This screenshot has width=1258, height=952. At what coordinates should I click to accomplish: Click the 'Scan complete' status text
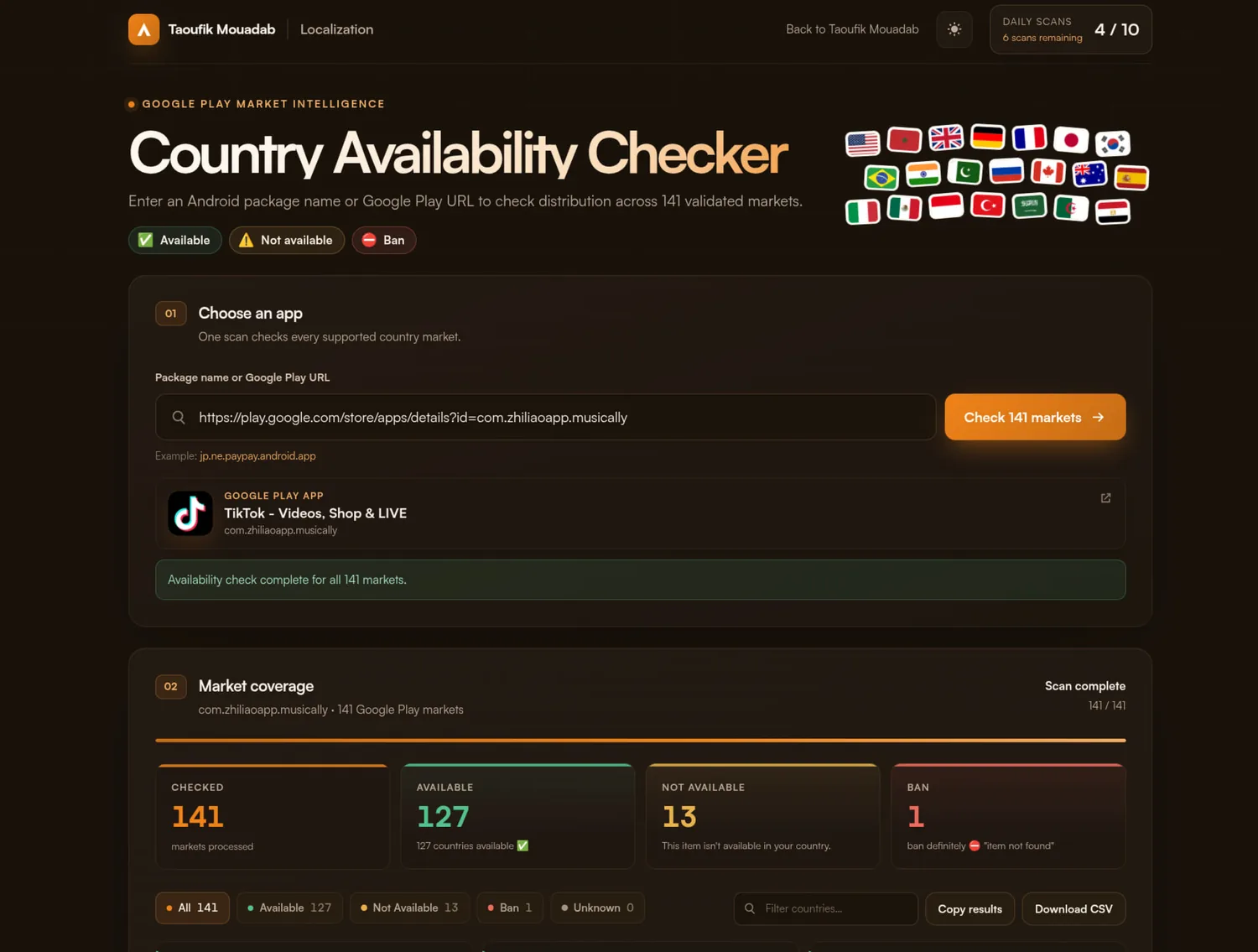click(1084, 686)
